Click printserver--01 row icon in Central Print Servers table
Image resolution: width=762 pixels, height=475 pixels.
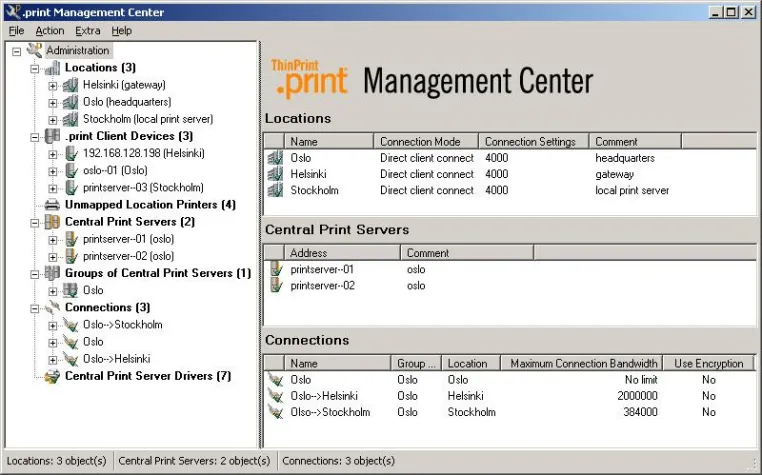tap(276, 269)
